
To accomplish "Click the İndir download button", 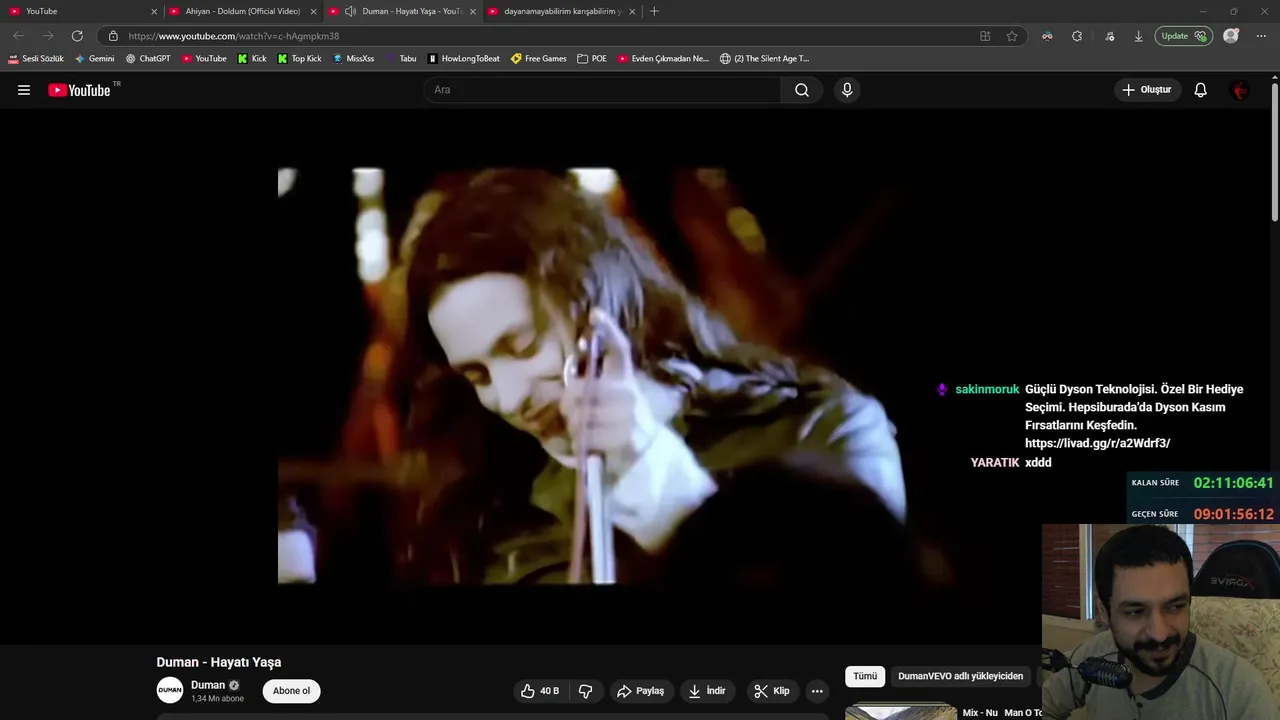I will pos(708,691).
